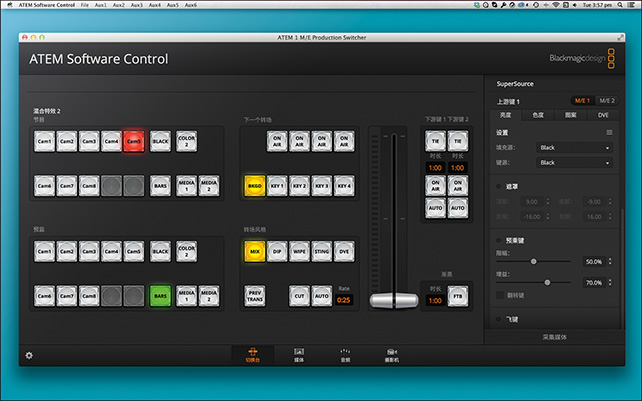Select WIPE transition style
Viewport: 642px width, 401px height.
tap(299, 251)
